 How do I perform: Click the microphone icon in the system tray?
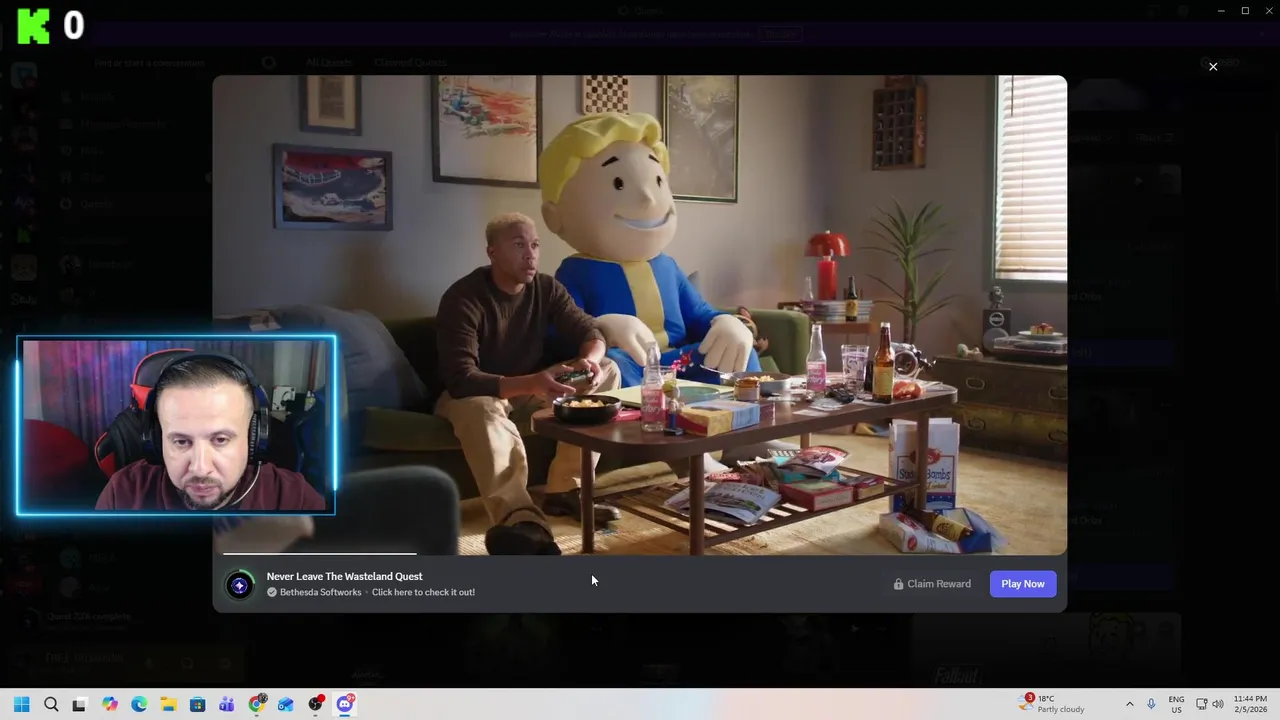coord(1152,704)
